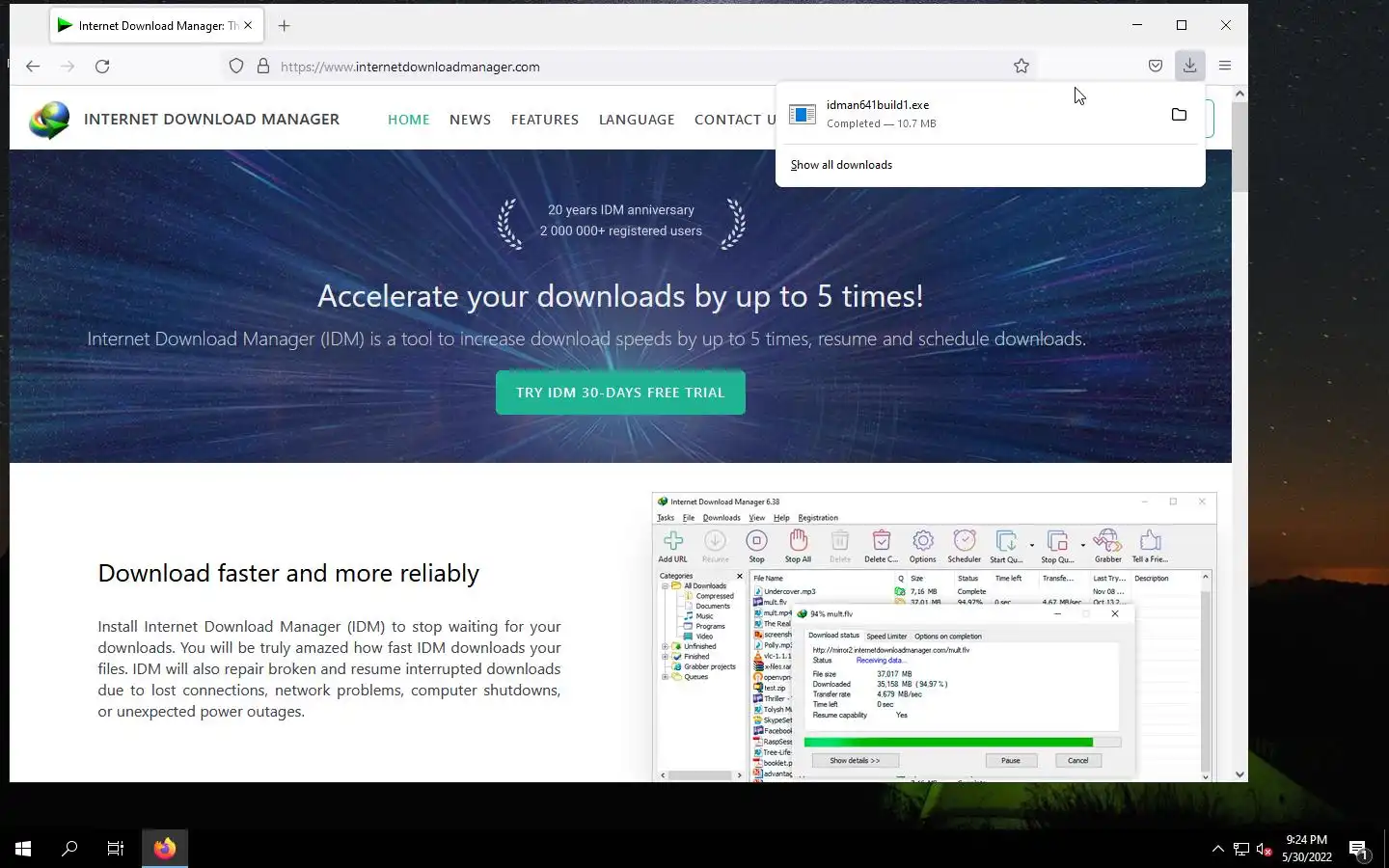Show hidden system tray icons
Screen dimensions: 1389x868
1217,849
